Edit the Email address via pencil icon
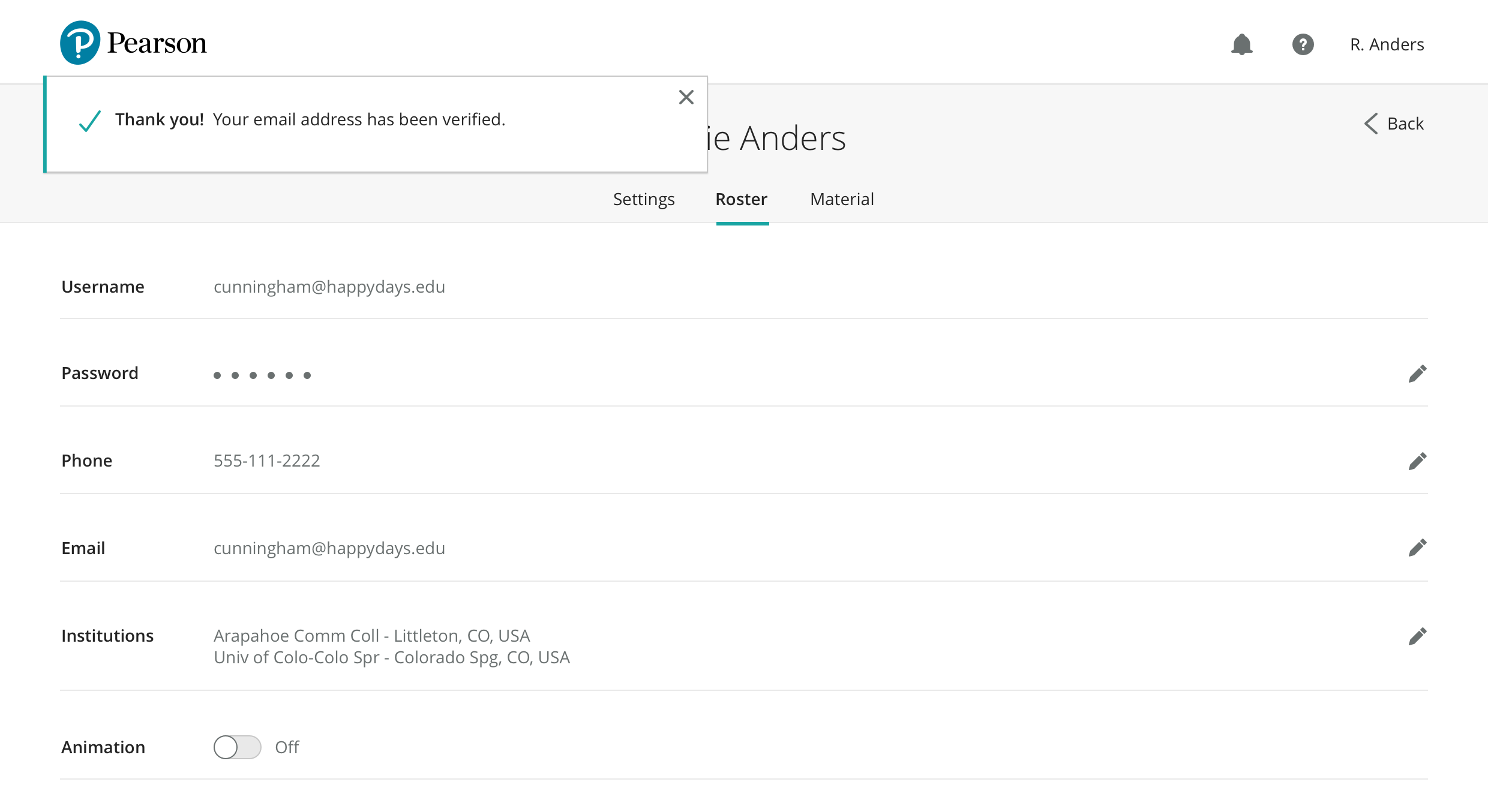Viewport: 1488px width, 812px height. coord(1417,548)
